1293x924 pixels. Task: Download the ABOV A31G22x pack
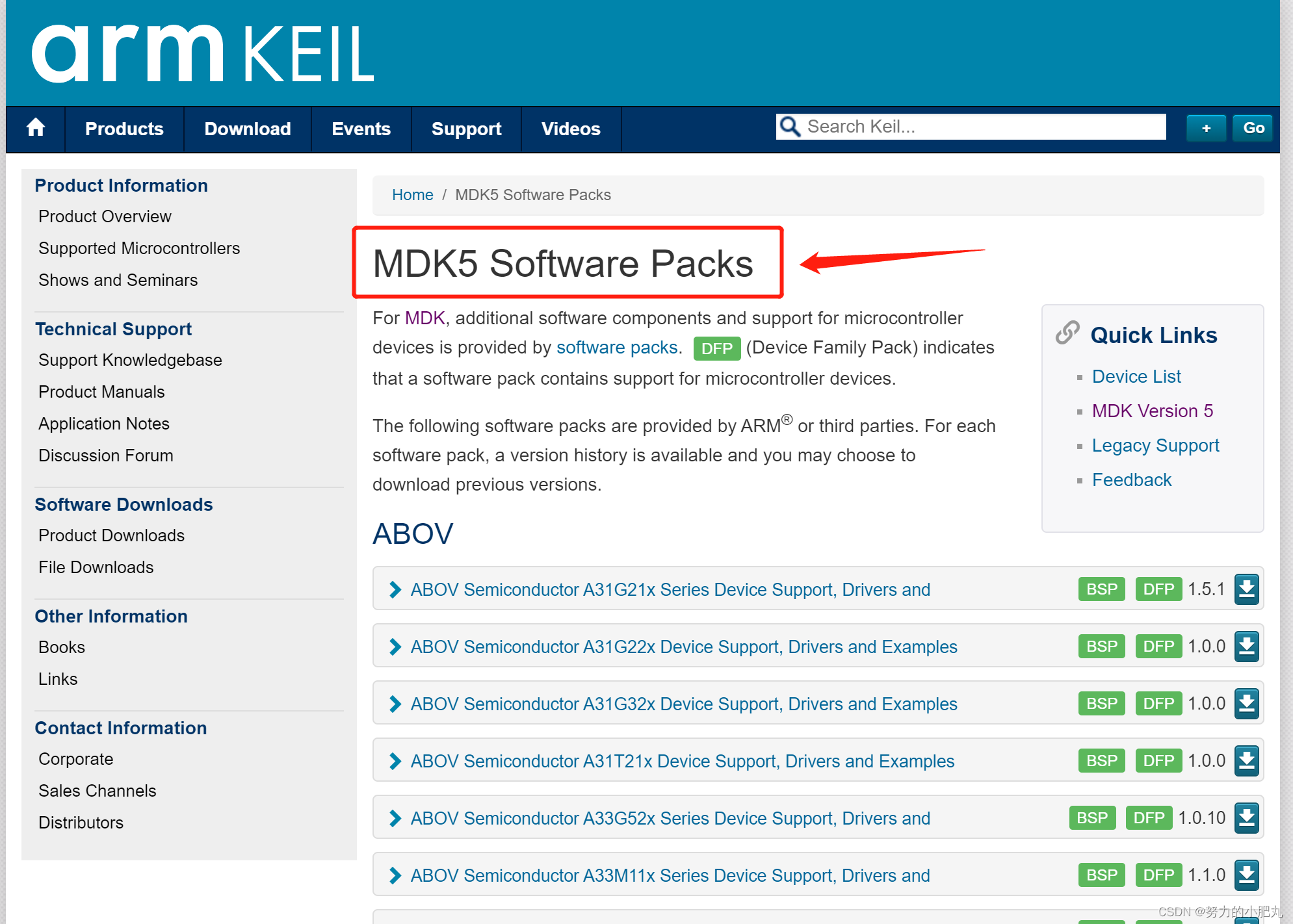point(1246,647)
